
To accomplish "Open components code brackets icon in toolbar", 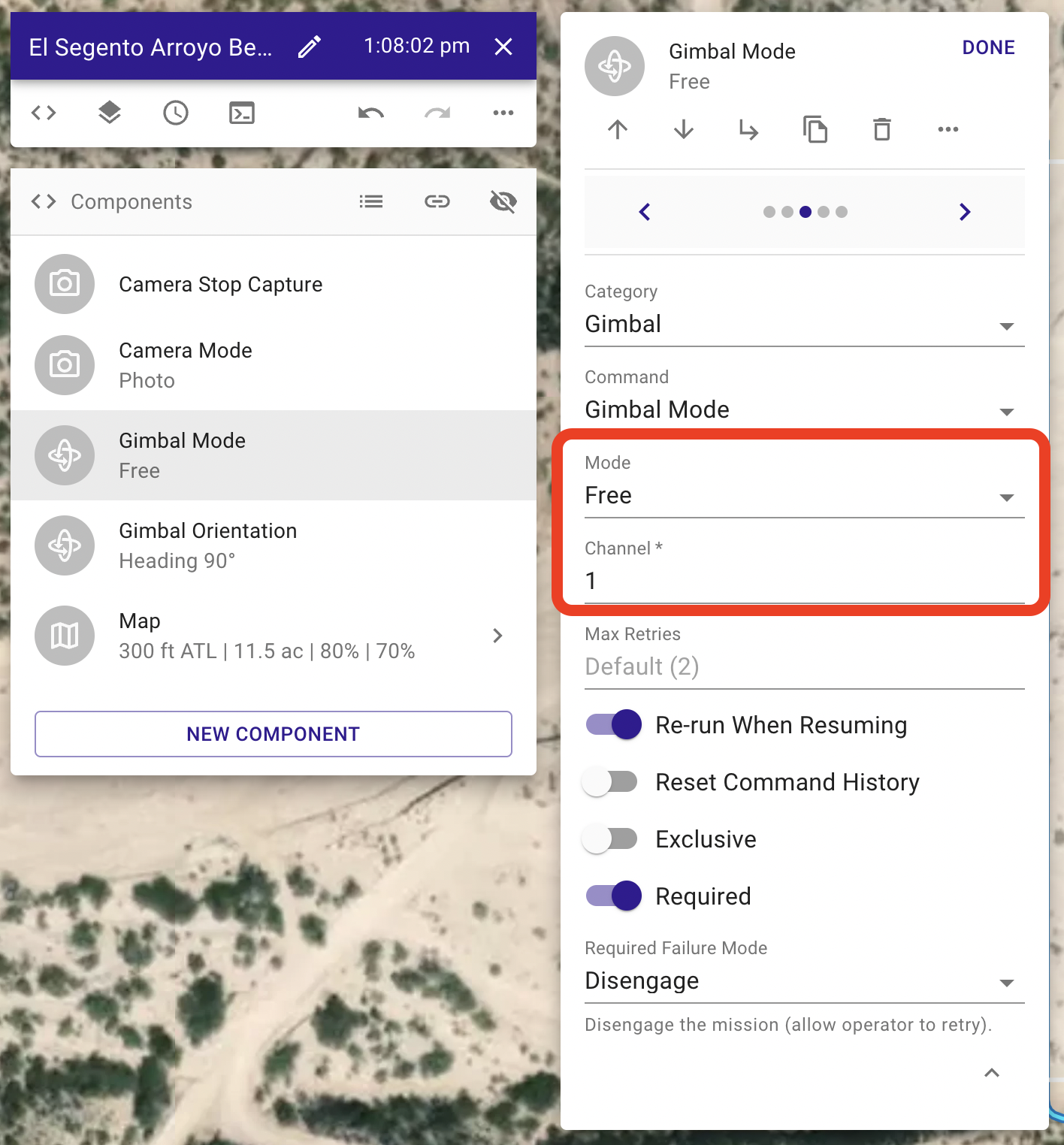I will [x=44, y=113].
